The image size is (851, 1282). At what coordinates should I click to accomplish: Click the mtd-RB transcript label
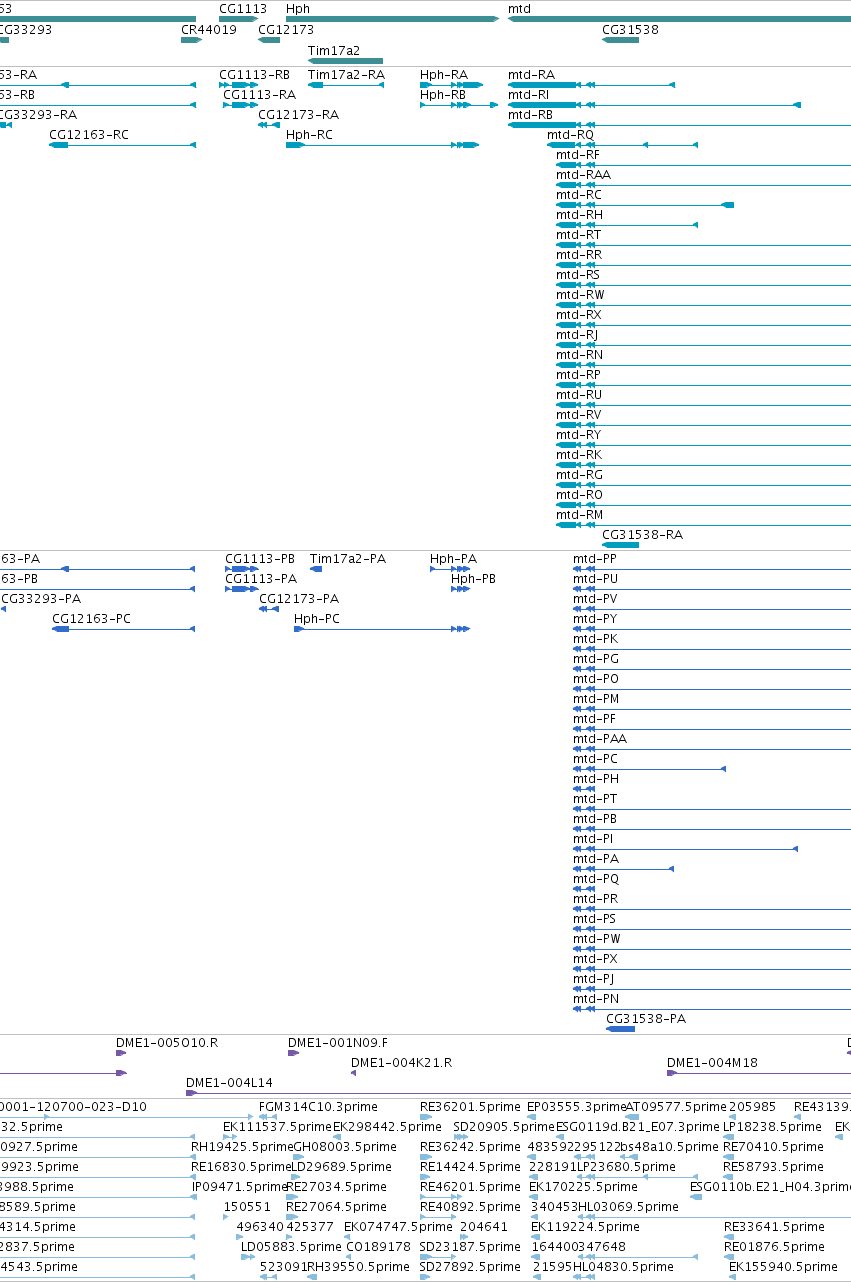point(530,115)
